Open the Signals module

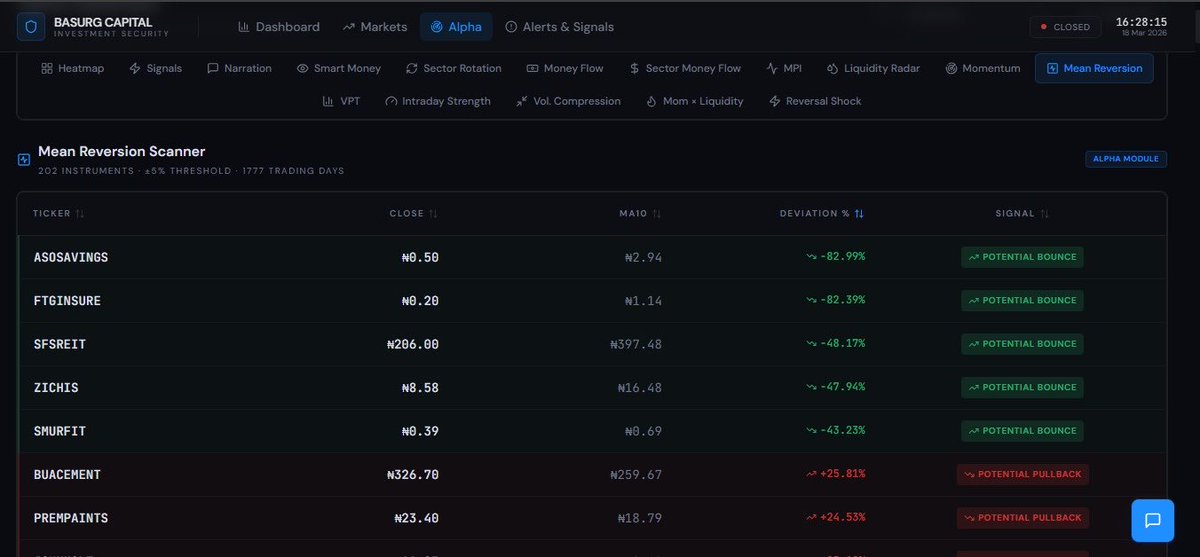[156, 68]
